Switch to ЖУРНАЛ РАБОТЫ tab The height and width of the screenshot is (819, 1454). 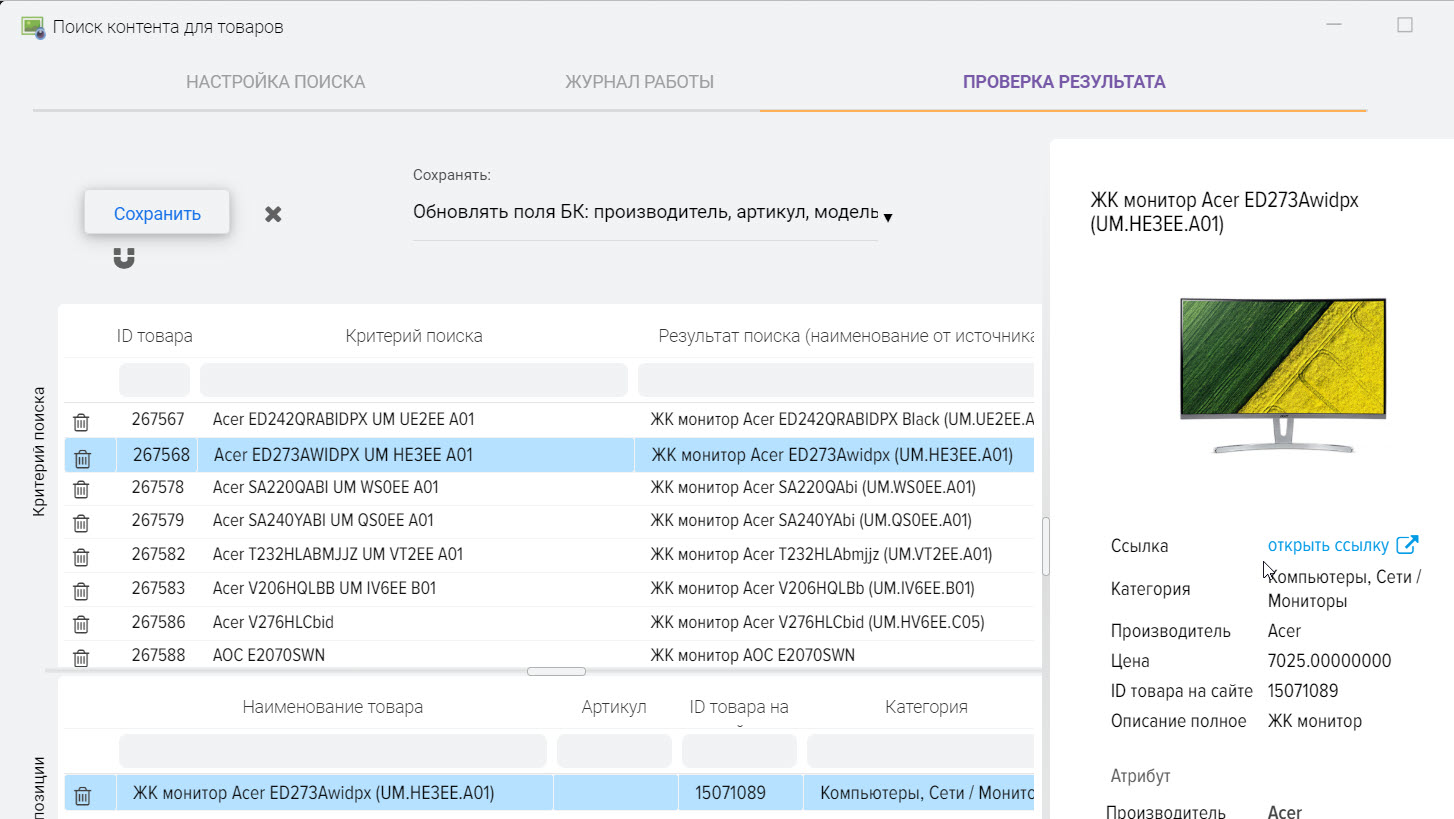[x=640, y=82]
